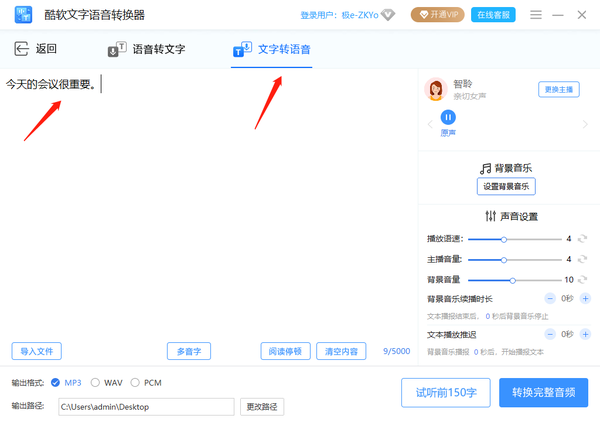Click the 试听前150字 button
The width and height of the screenshot is (600, 422).
point(446,393)
